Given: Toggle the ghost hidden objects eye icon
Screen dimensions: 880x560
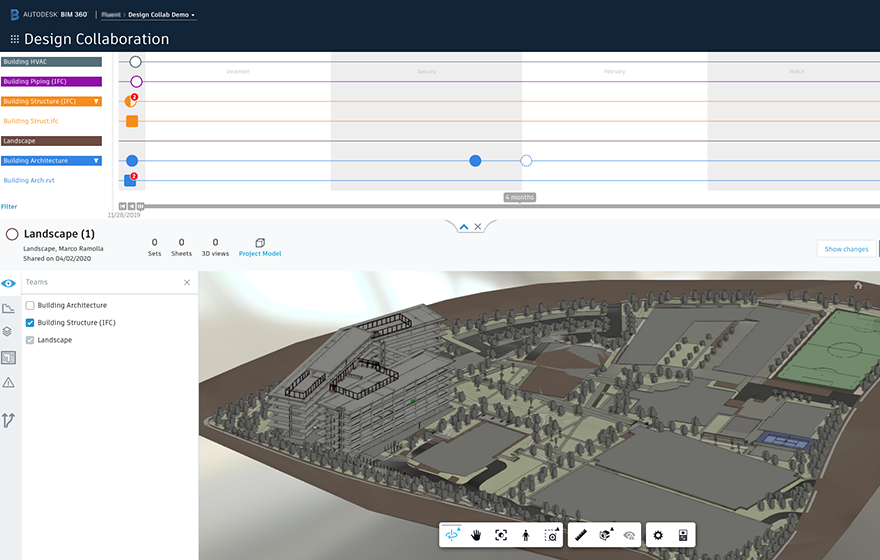Looking at the screenshot, I should click(x=629, y=535).
